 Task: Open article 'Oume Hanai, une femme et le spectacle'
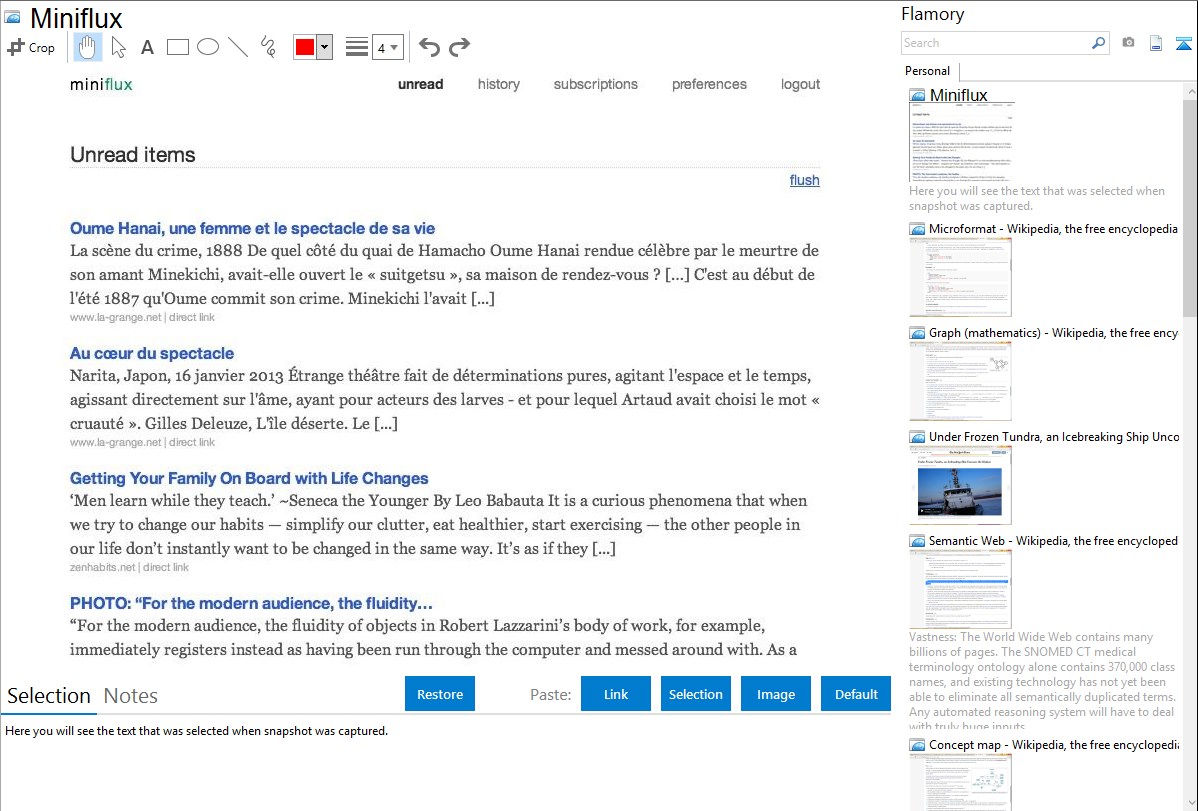[252, 229]
